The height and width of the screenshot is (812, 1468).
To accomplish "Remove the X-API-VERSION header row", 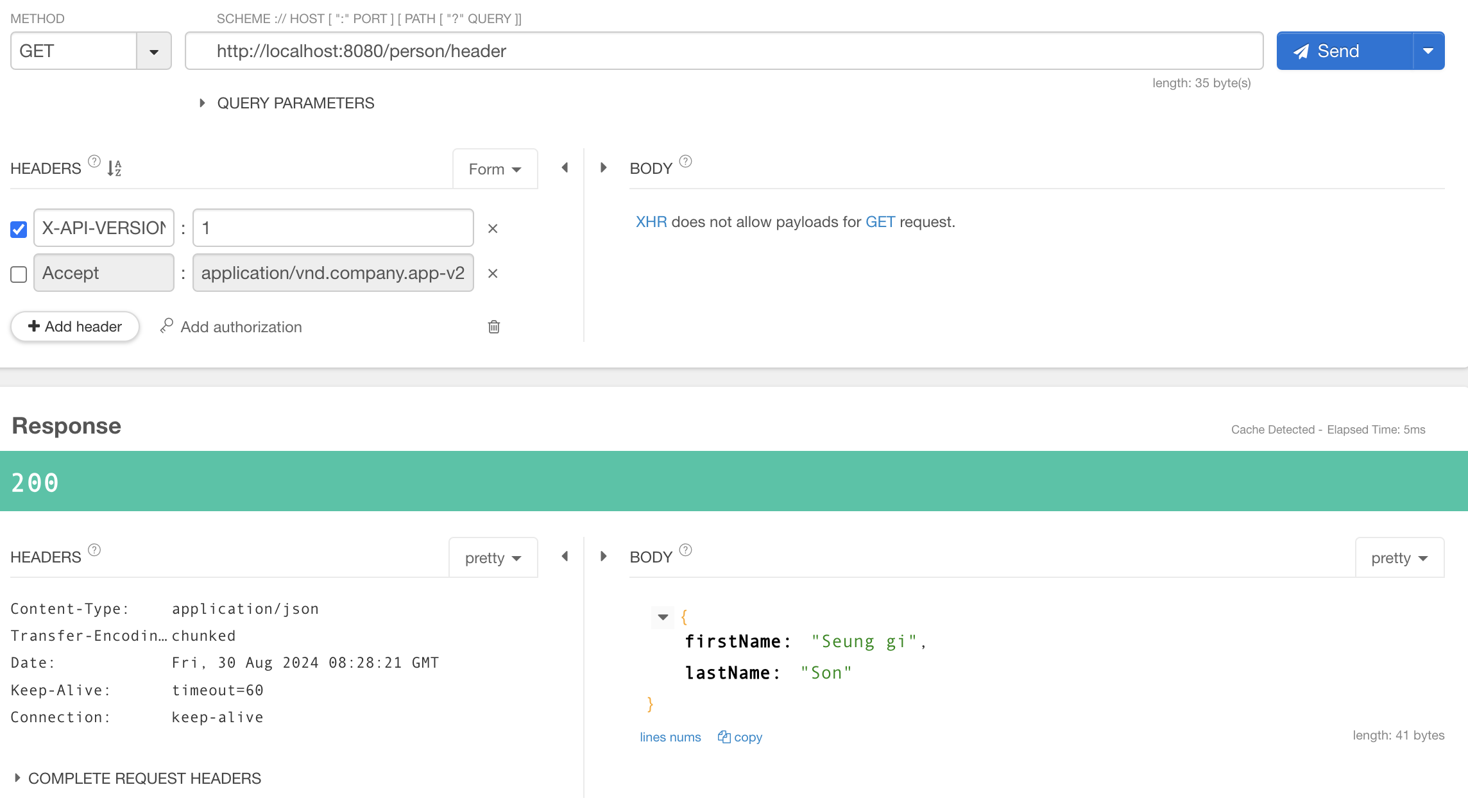I will tap(493, 228).
